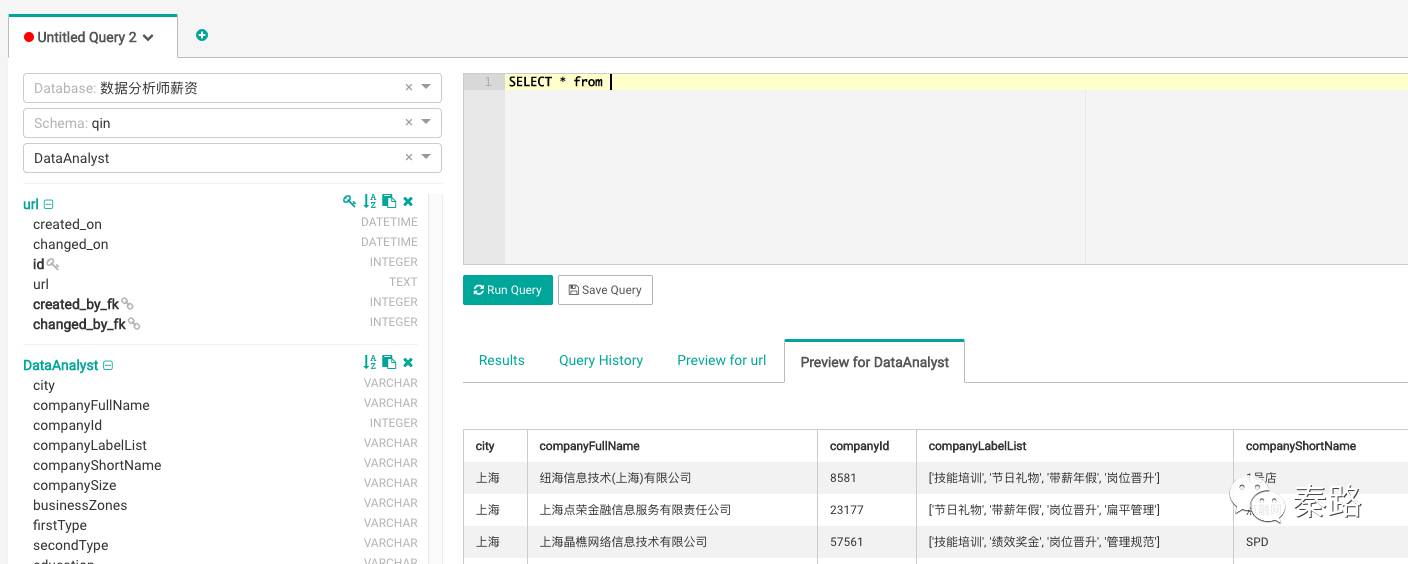Viewport: 1408px width, 564px height.
Task: Click the businessZones column in the schema list
Action: [80, 505]
